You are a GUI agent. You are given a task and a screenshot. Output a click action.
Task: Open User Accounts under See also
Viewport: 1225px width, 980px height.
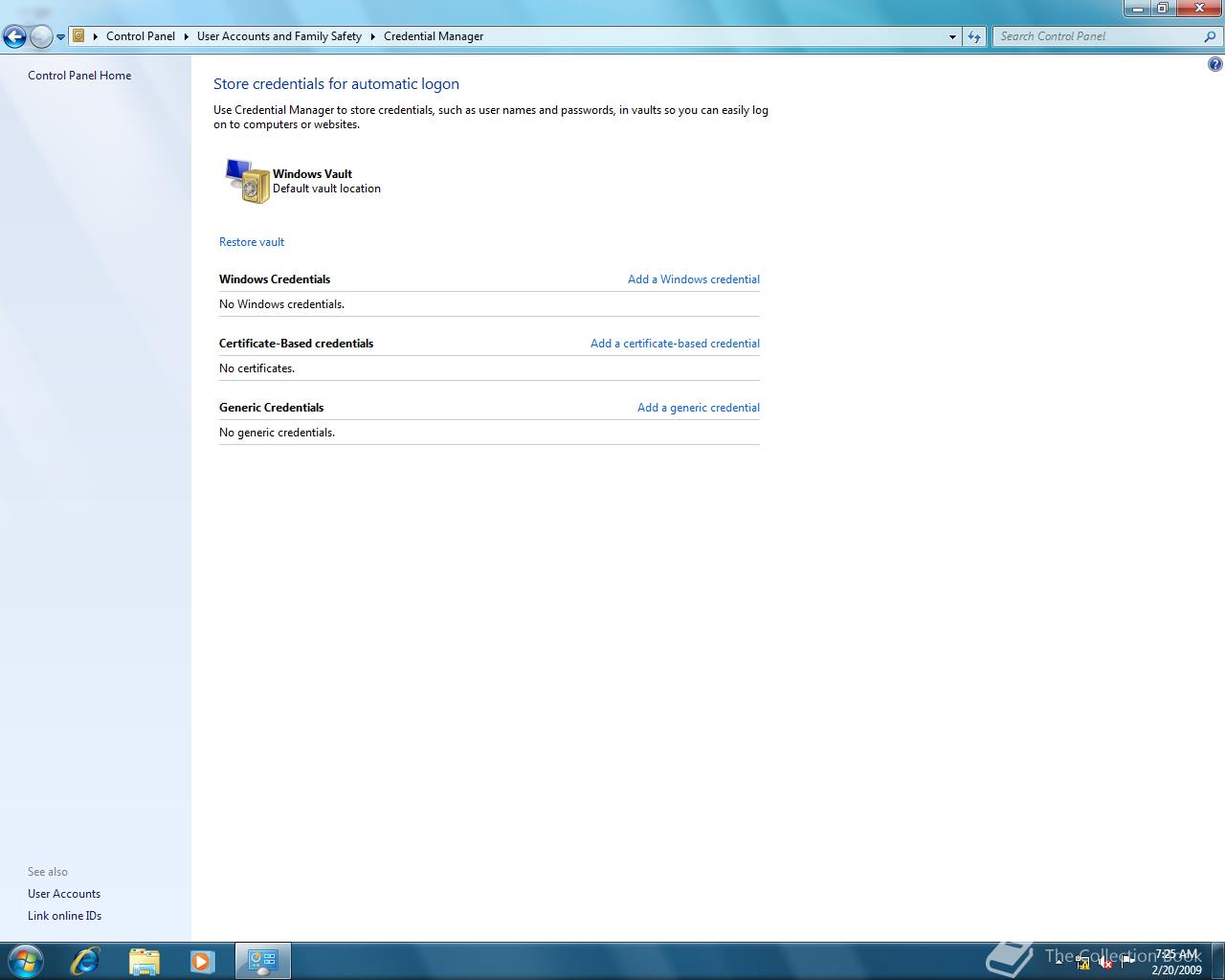point(64,894)
